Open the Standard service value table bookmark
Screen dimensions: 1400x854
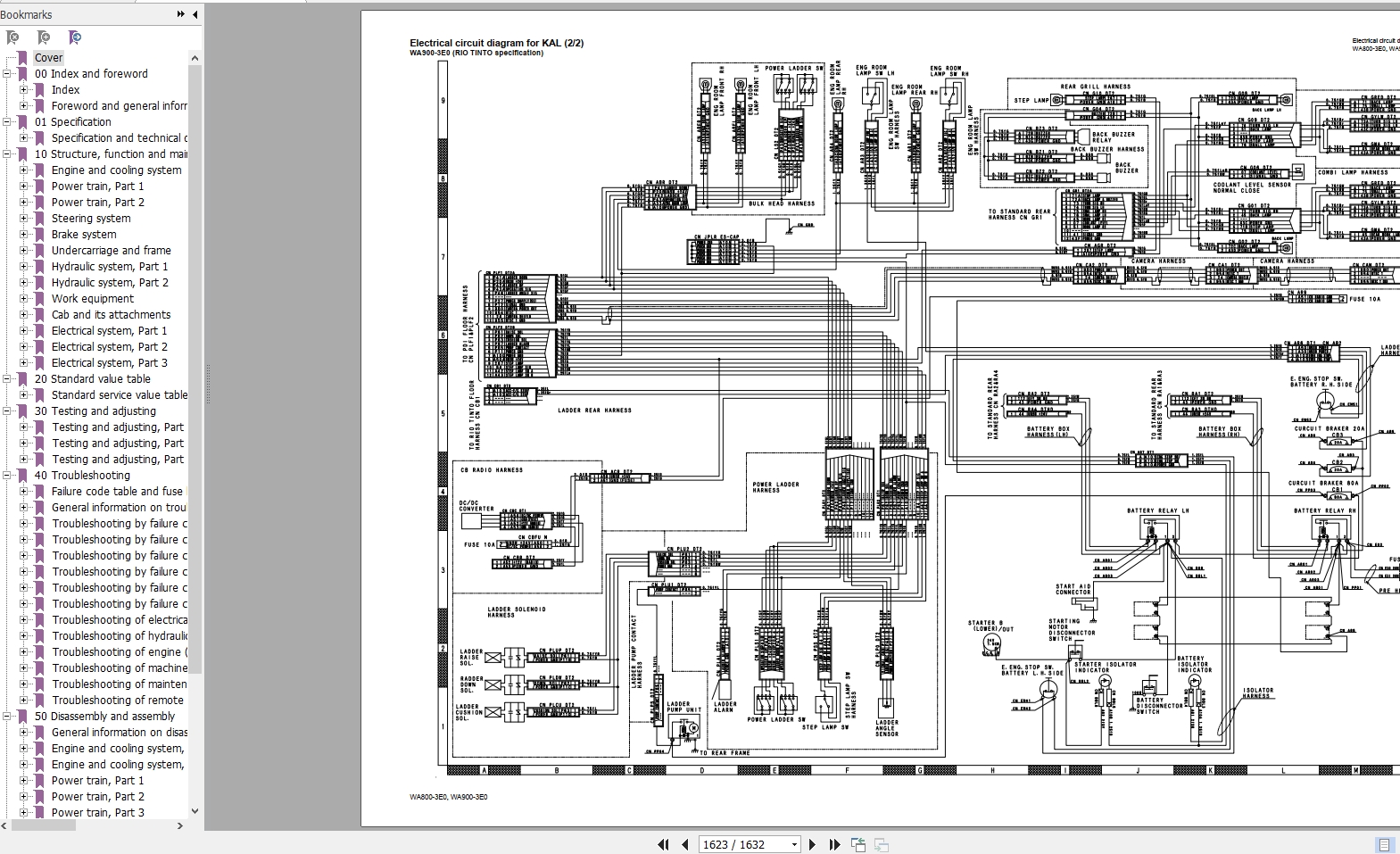[120, 395]
